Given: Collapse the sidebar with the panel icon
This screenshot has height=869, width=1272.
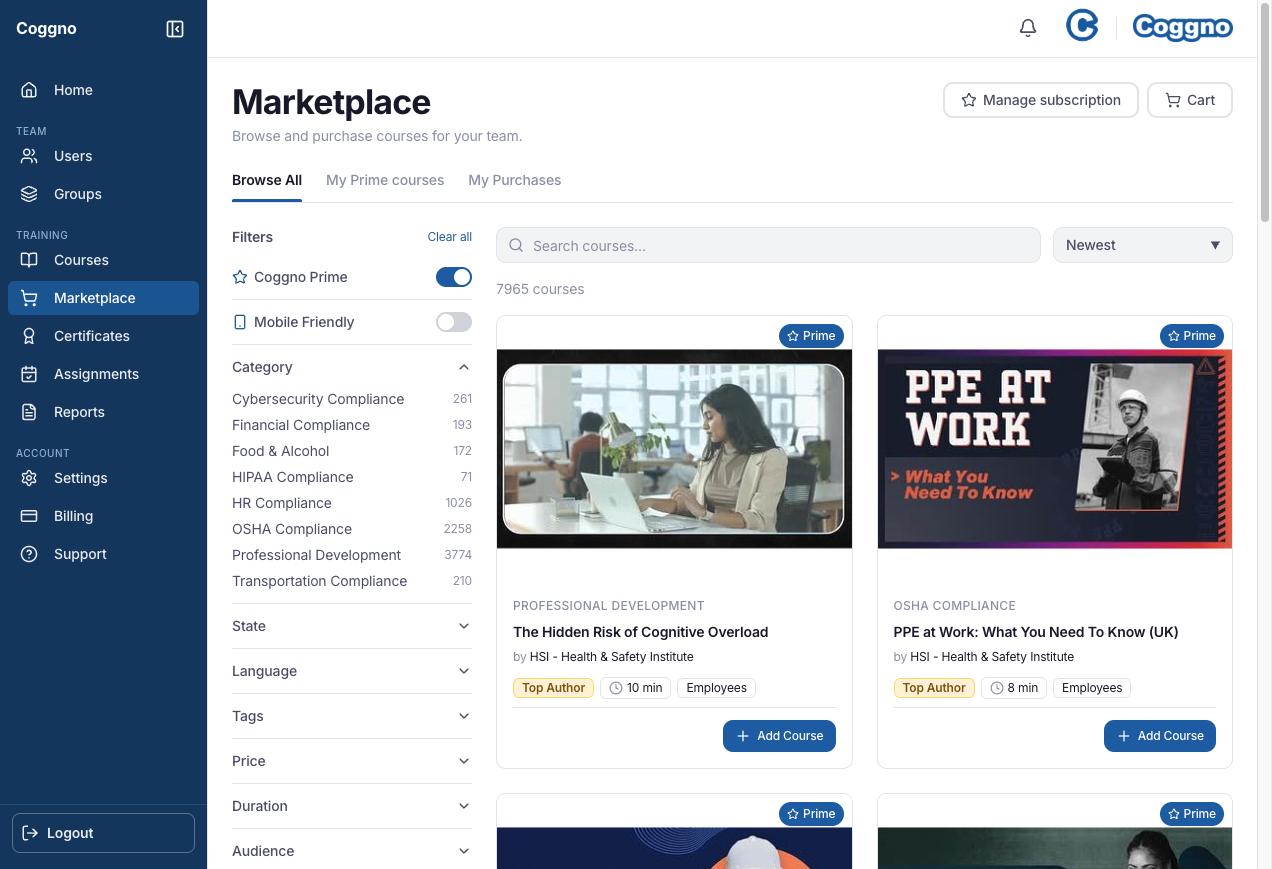Looking at the screenshot, I should tap(175, 29).
